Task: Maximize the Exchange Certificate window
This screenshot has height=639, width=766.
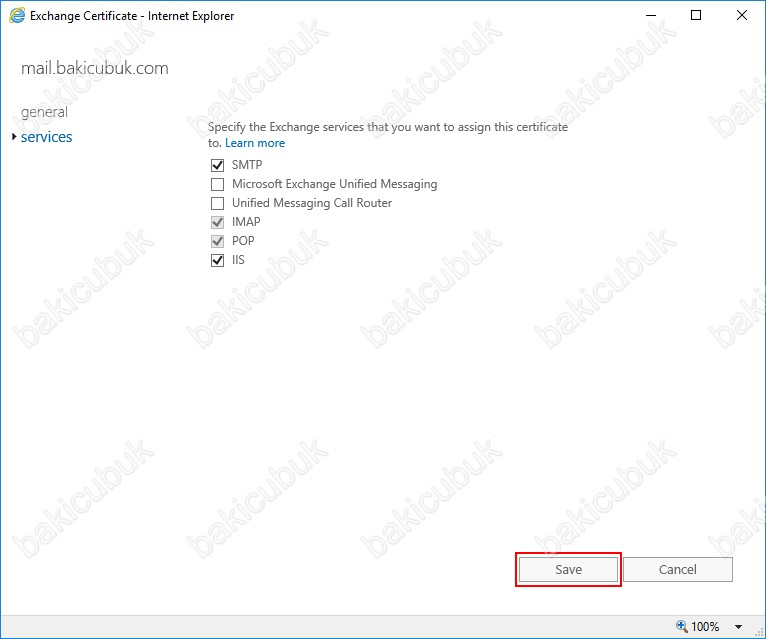Action: point(696,16)
